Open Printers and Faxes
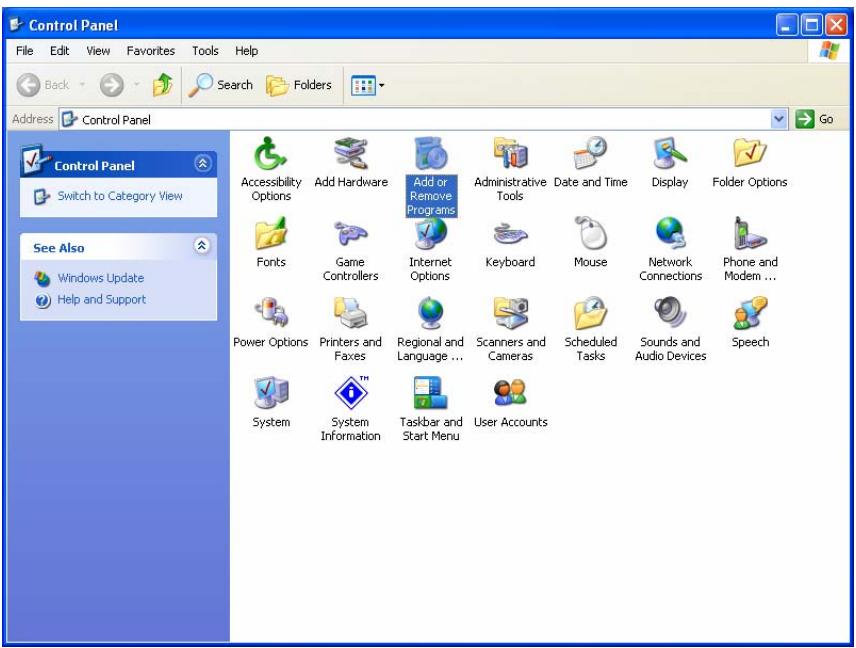 coord(350,329)
